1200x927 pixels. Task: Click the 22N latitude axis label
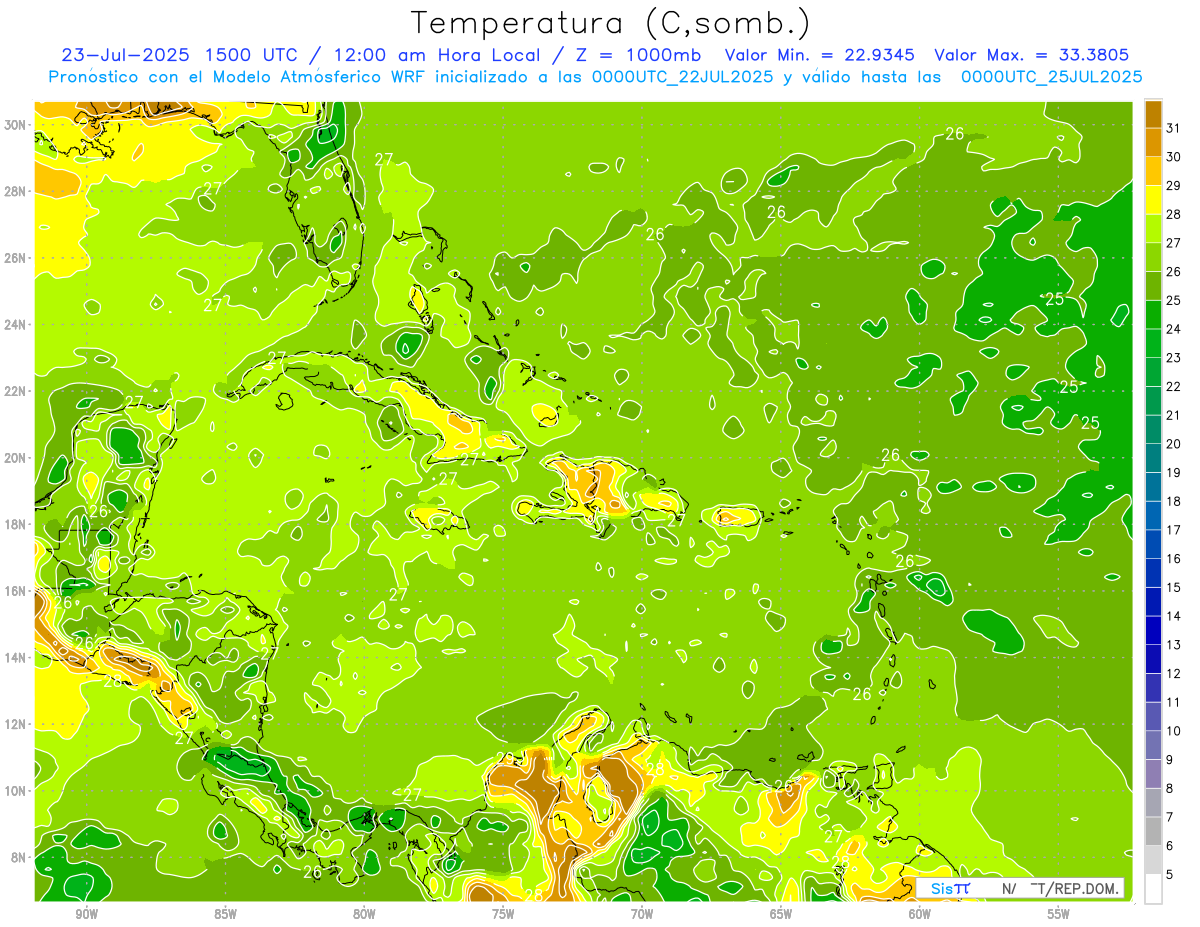[x=15, y=391]
